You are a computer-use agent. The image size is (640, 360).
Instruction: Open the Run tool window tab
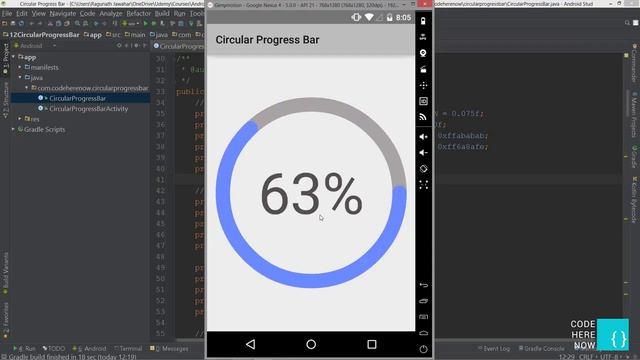coord(24,349)
